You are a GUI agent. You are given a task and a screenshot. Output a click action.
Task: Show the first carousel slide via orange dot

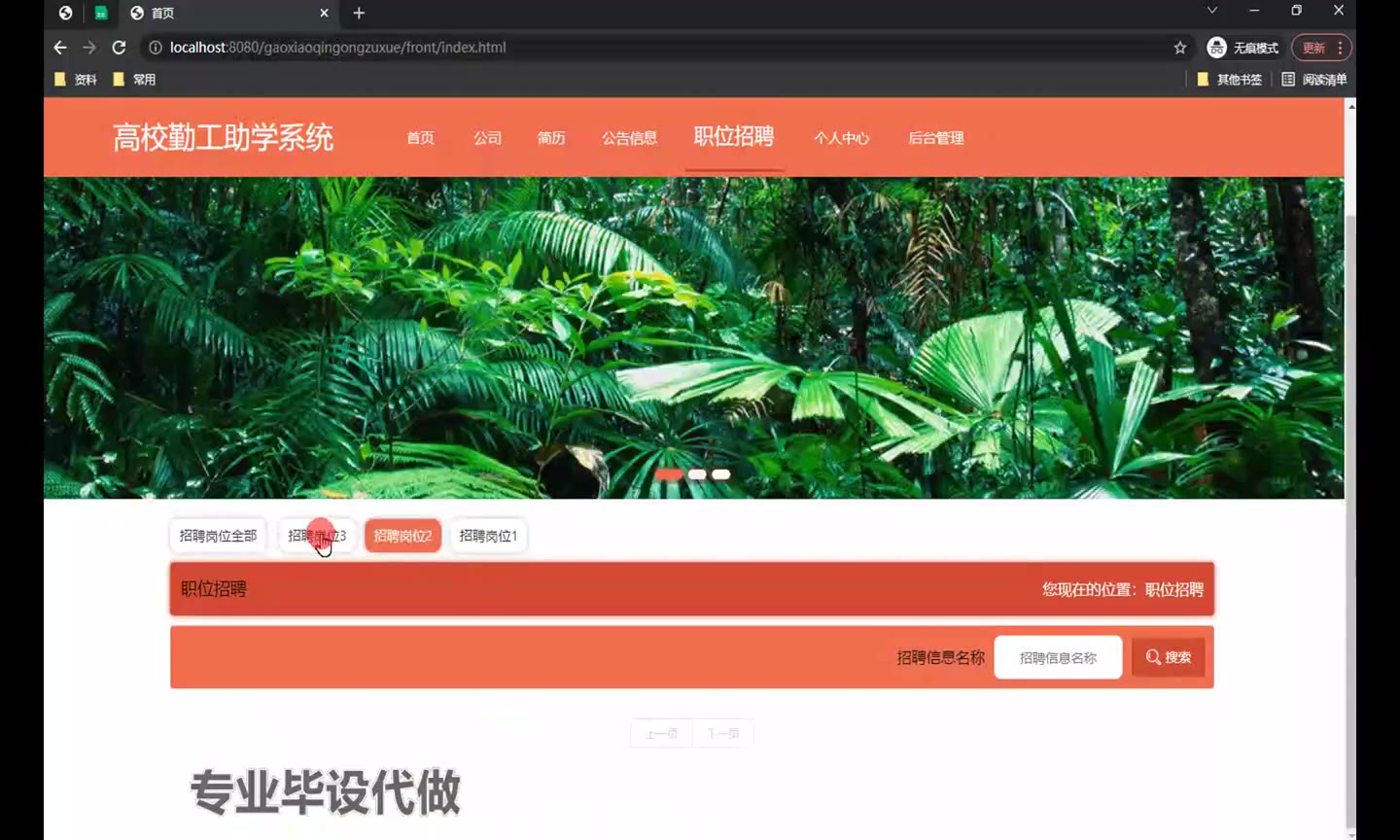pos(669,474)
